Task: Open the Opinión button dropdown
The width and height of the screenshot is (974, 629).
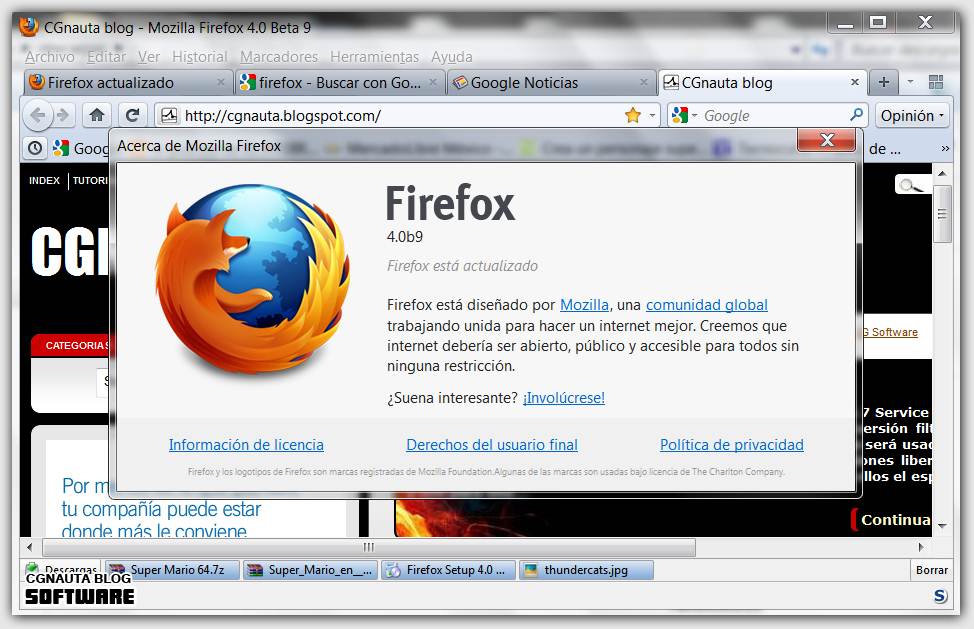Action: [x=912, y=115]
